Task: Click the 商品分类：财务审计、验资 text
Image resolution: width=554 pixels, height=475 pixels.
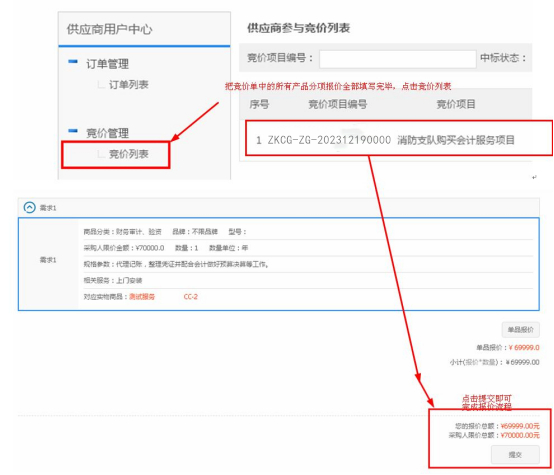Action: click(x=123, y=232)
